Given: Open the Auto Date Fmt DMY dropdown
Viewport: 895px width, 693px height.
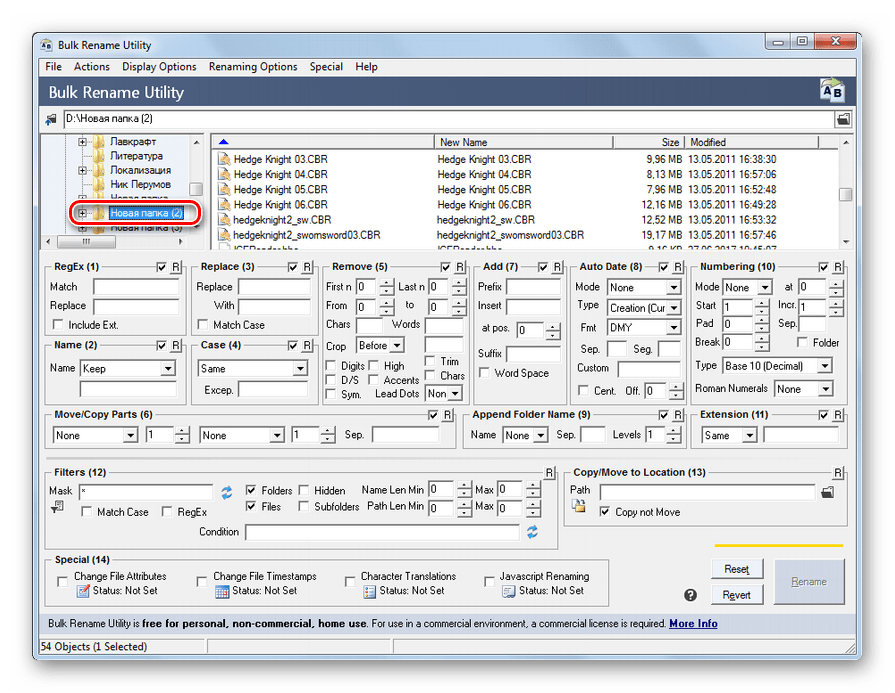Looking at the screenshot, I should (x=674, y=327).
